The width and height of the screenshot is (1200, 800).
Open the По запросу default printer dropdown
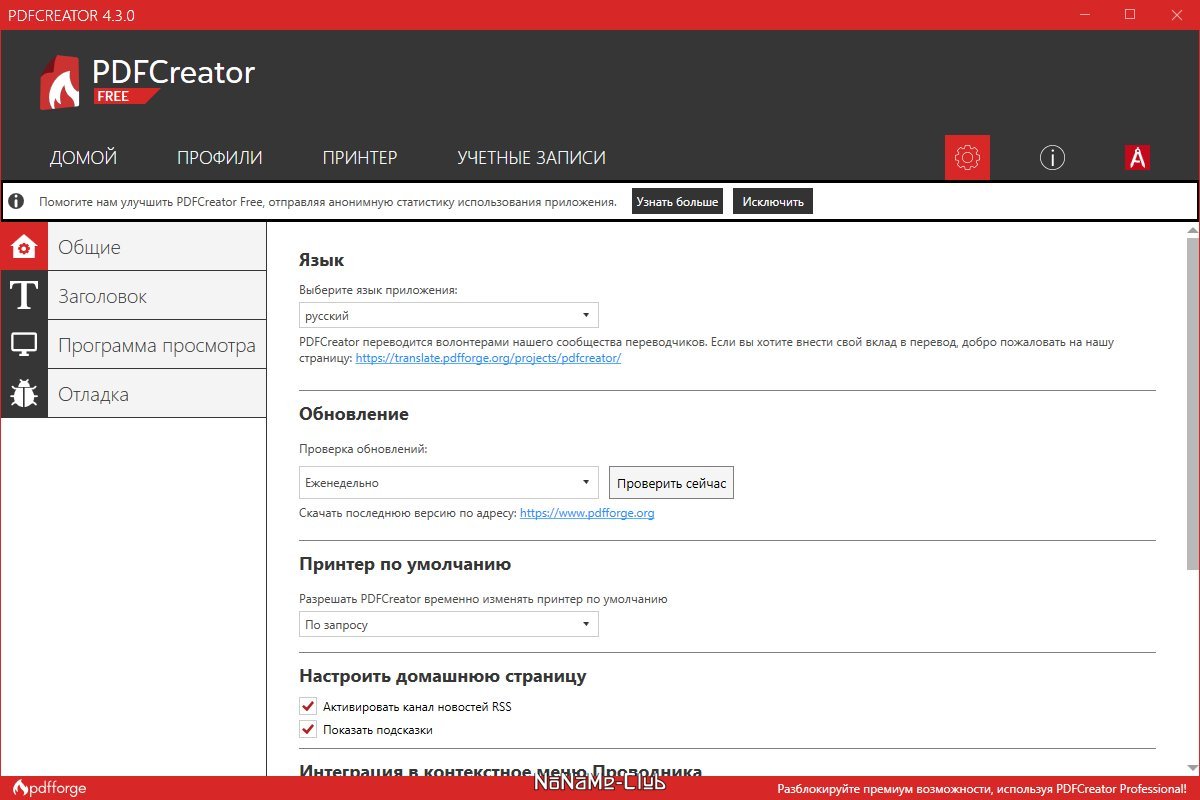[x=448, y=625]
